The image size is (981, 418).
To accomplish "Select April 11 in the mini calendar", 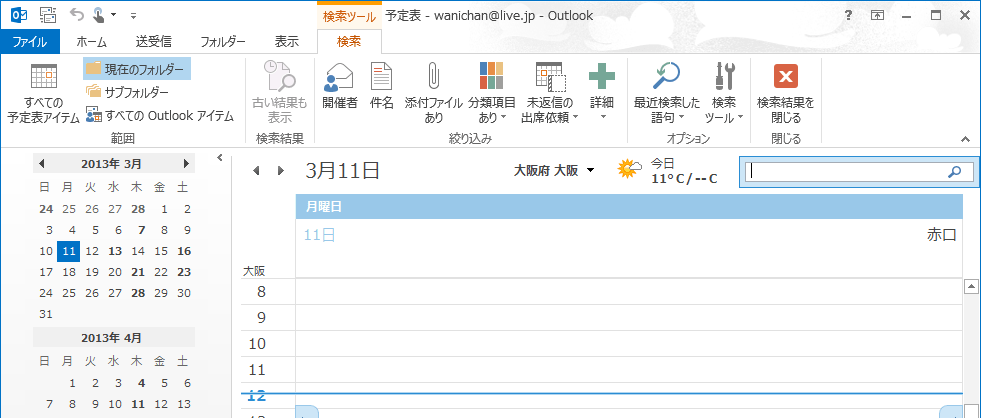I will click(x=138, y=404).
